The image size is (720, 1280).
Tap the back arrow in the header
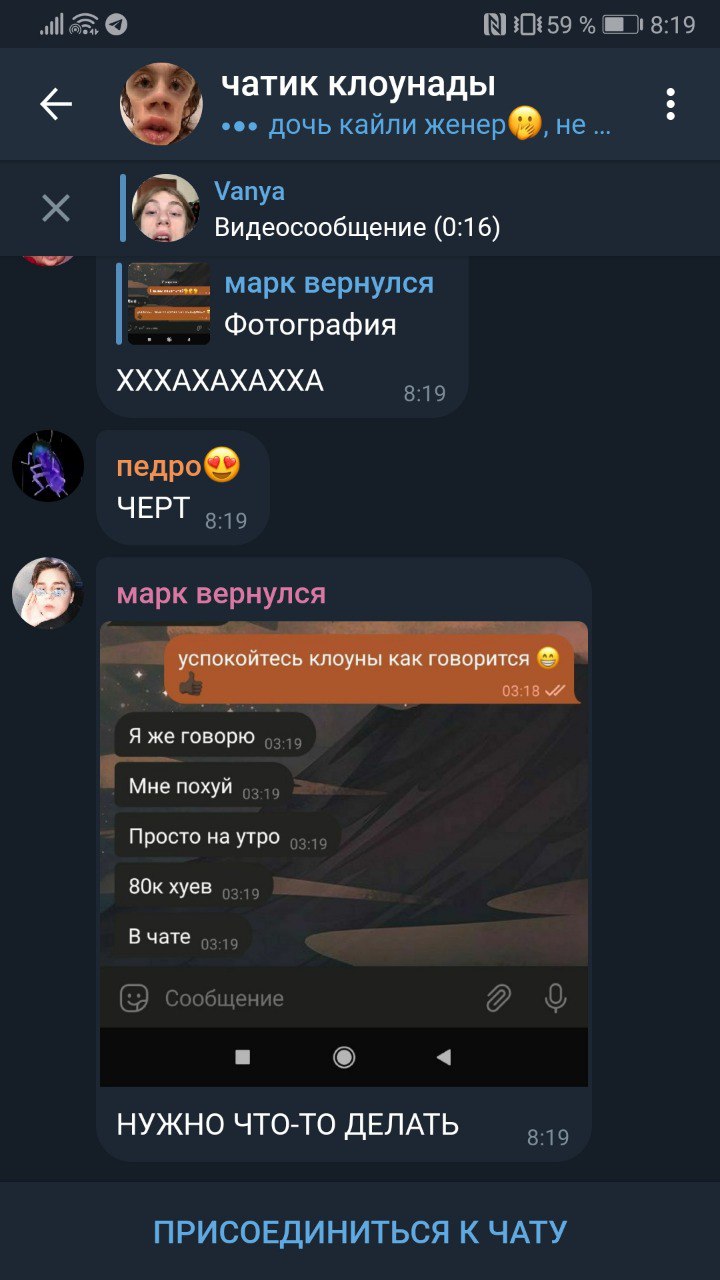tap(56, 104)
